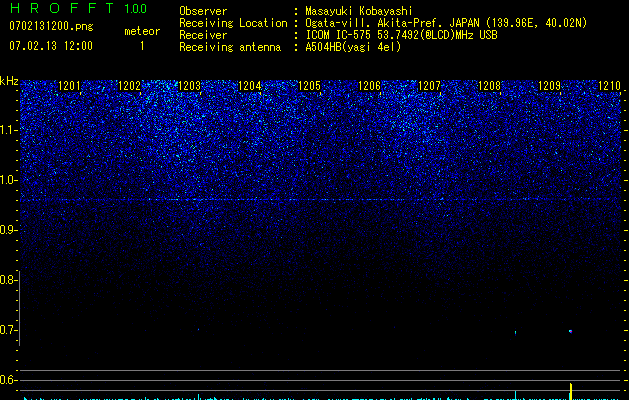
Task: Click the faint cyan echo near 1208
Action: [x=515, y=332]
